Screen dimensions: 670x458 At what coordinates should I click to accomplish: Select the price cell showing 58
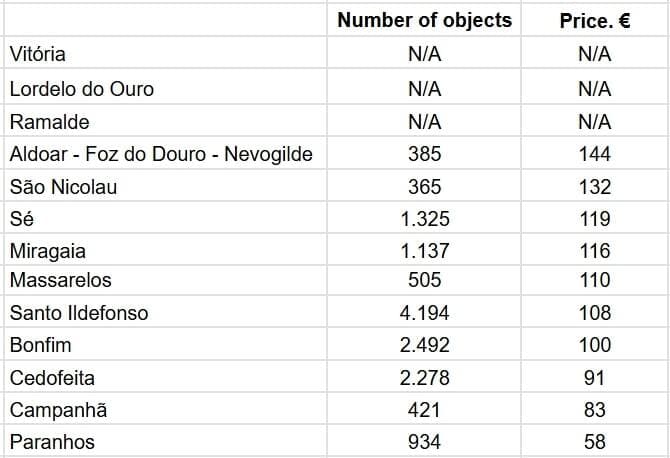pos(594,442)
